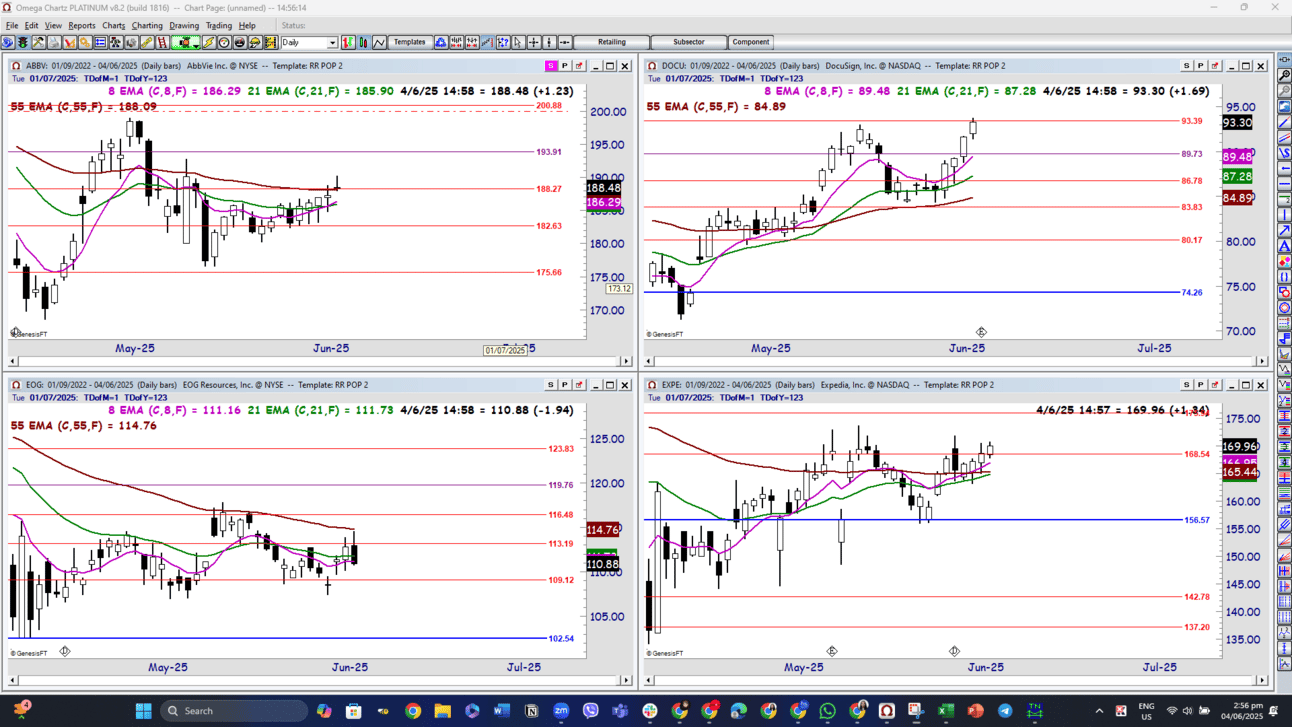Click the Subsector button
Viewport: 1292px width, 727px height.
point(689,42)
